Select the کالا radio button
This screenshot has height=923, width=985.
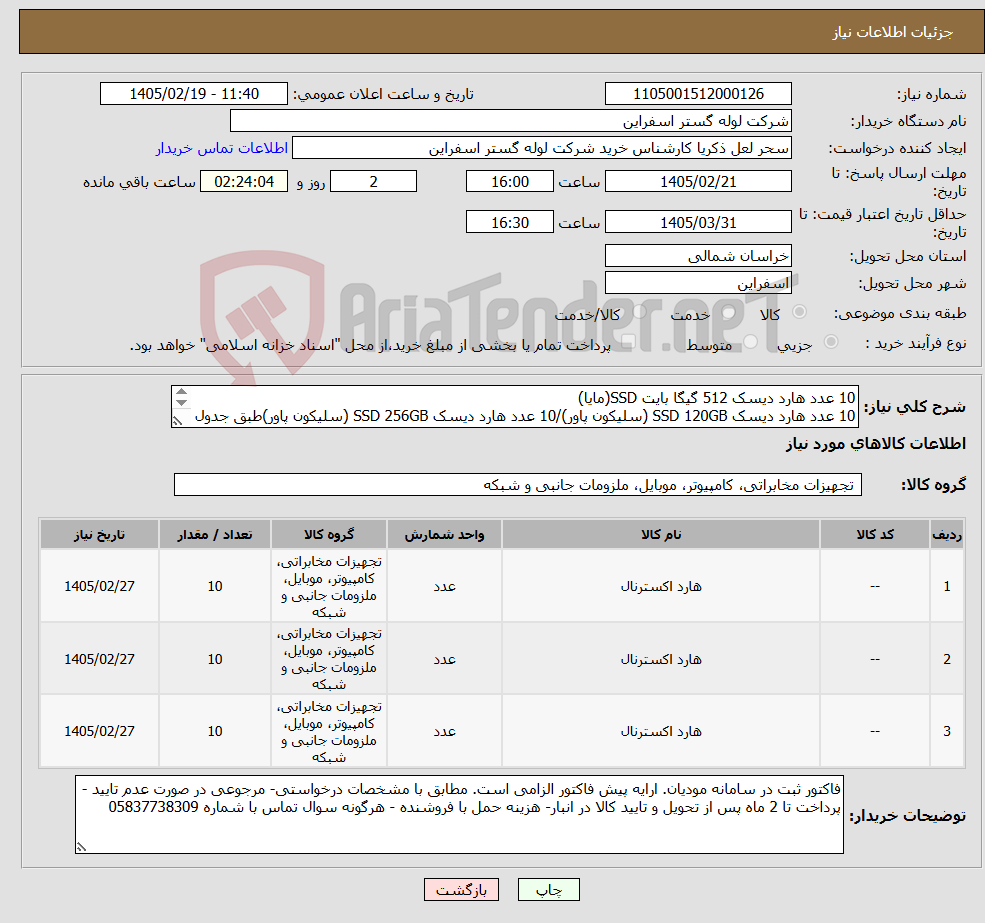coord(800,312)
